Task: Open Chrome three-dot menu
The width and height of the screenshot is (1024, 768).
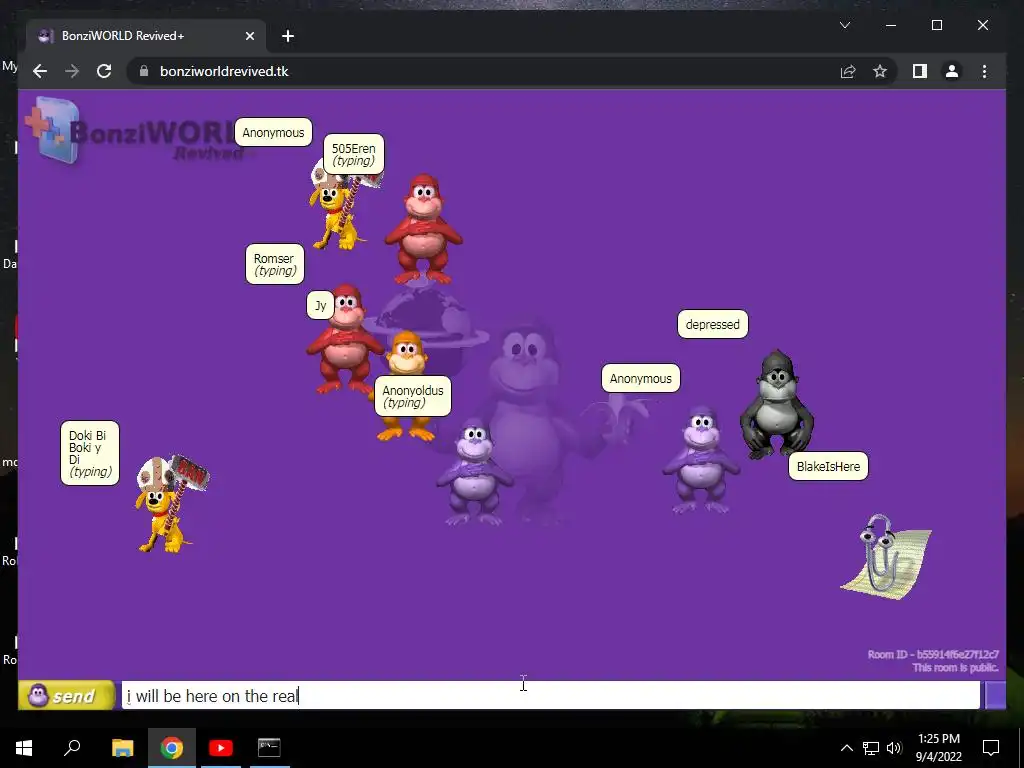Action: click(x=984, y=71)
